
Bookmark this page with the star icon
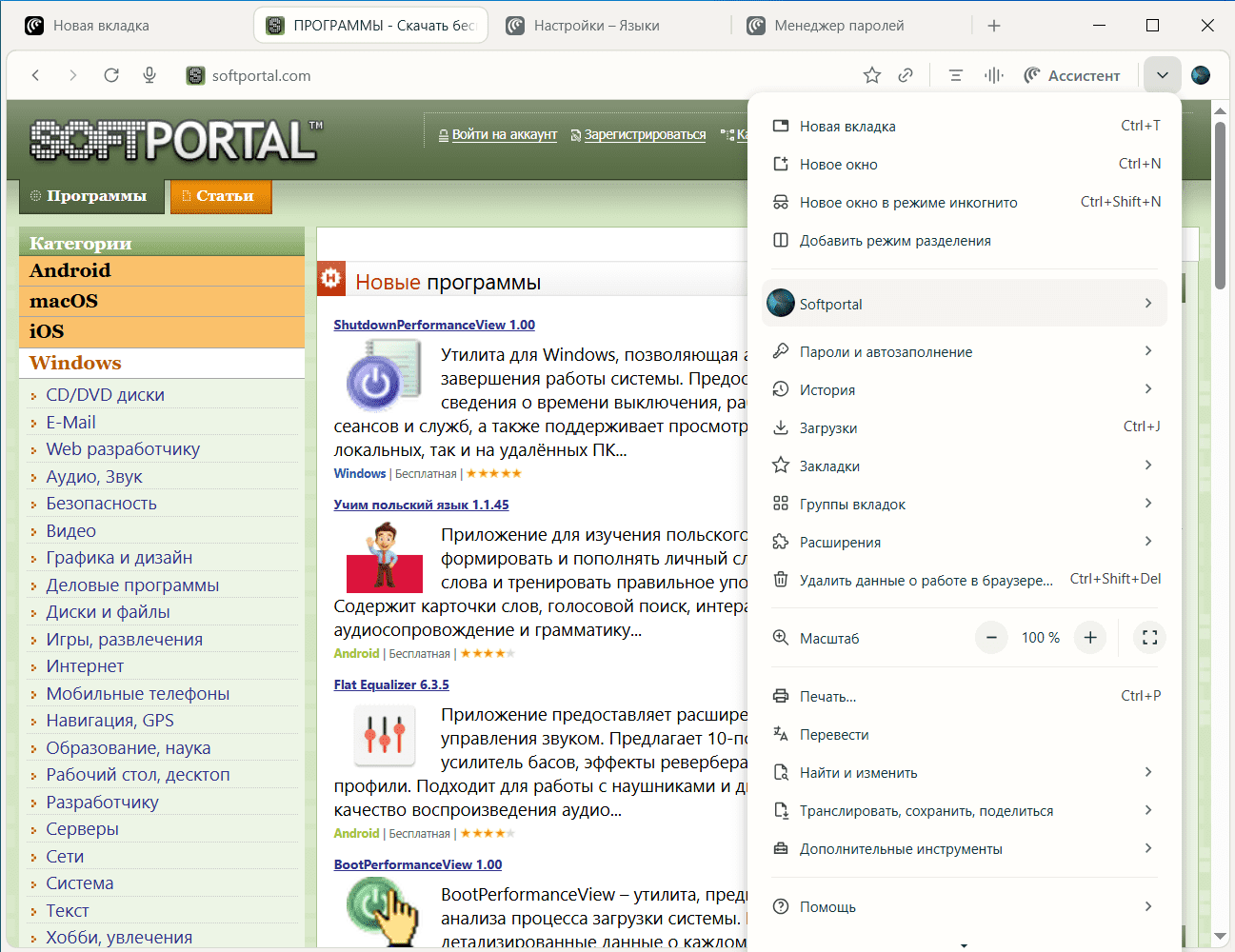click(872, 75)
